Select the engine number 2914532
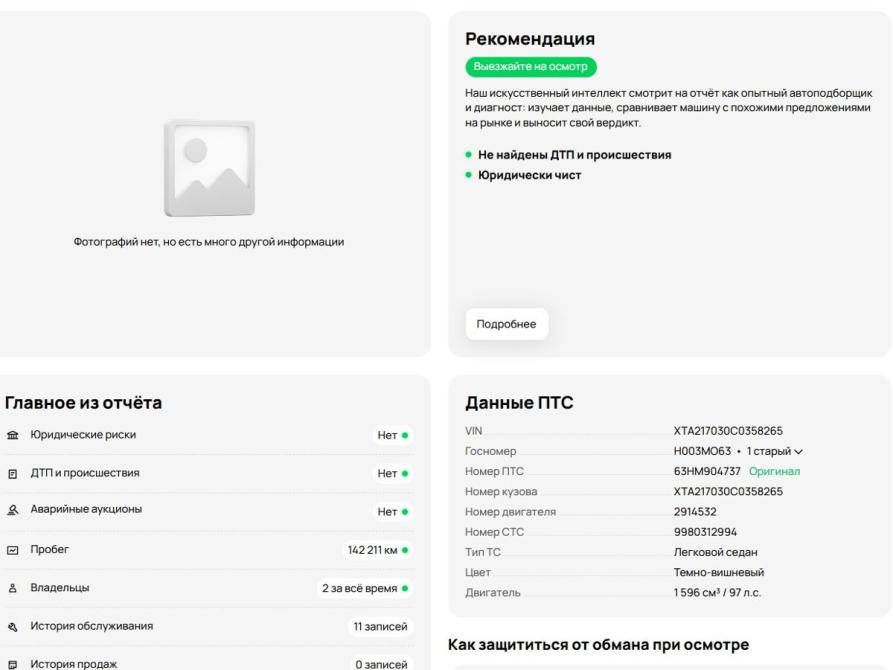The height and width of the screenshot is (670, 893). coord(695,512)
